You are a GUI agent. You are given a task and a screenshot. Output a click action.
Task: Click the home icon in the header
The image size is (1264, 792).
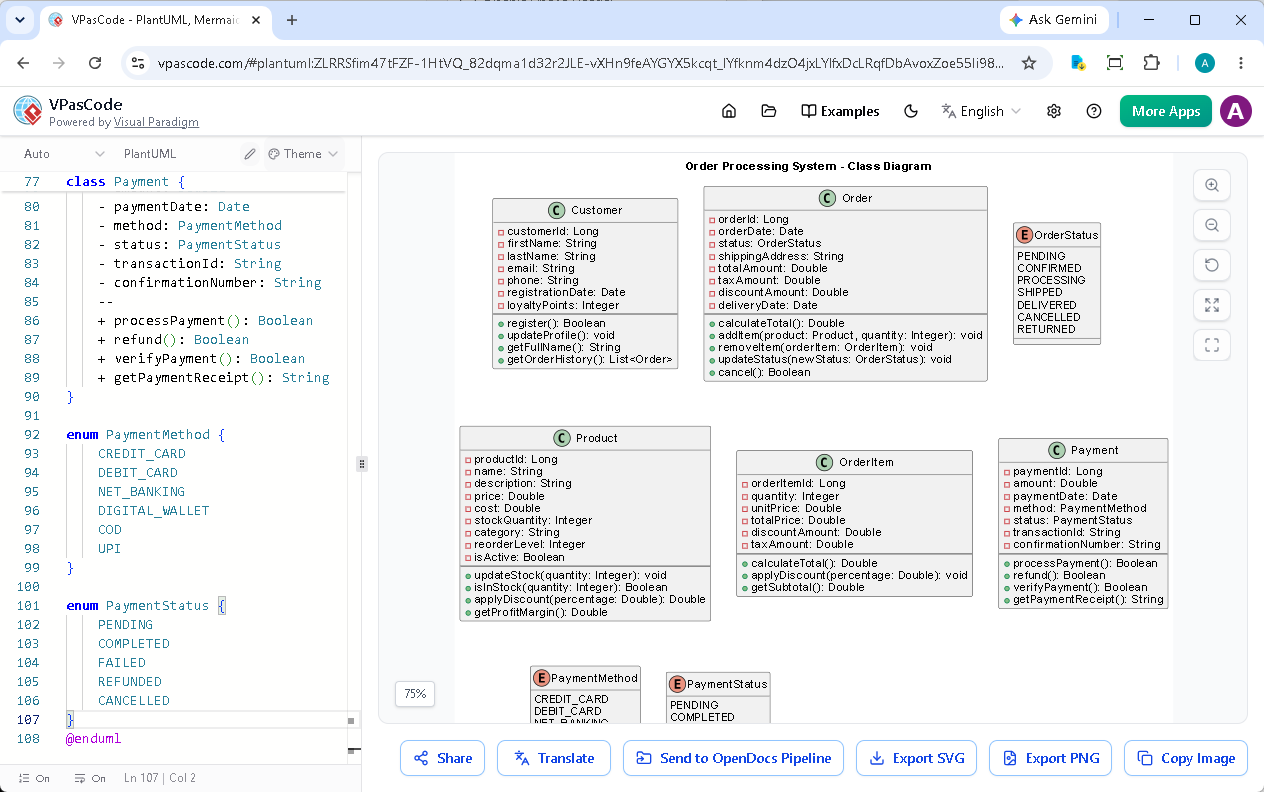tap(729, 111)
